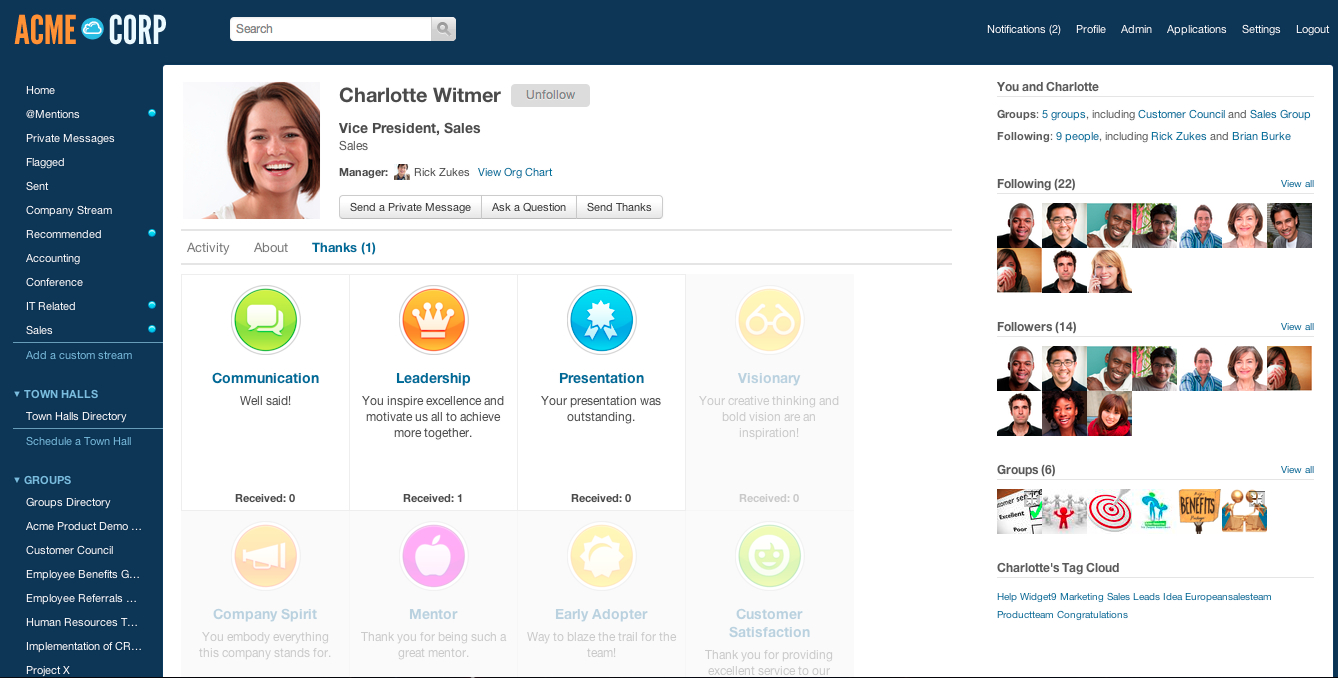Open the red figure people group icon
1338x678 pixels.
pos(1064,510)
